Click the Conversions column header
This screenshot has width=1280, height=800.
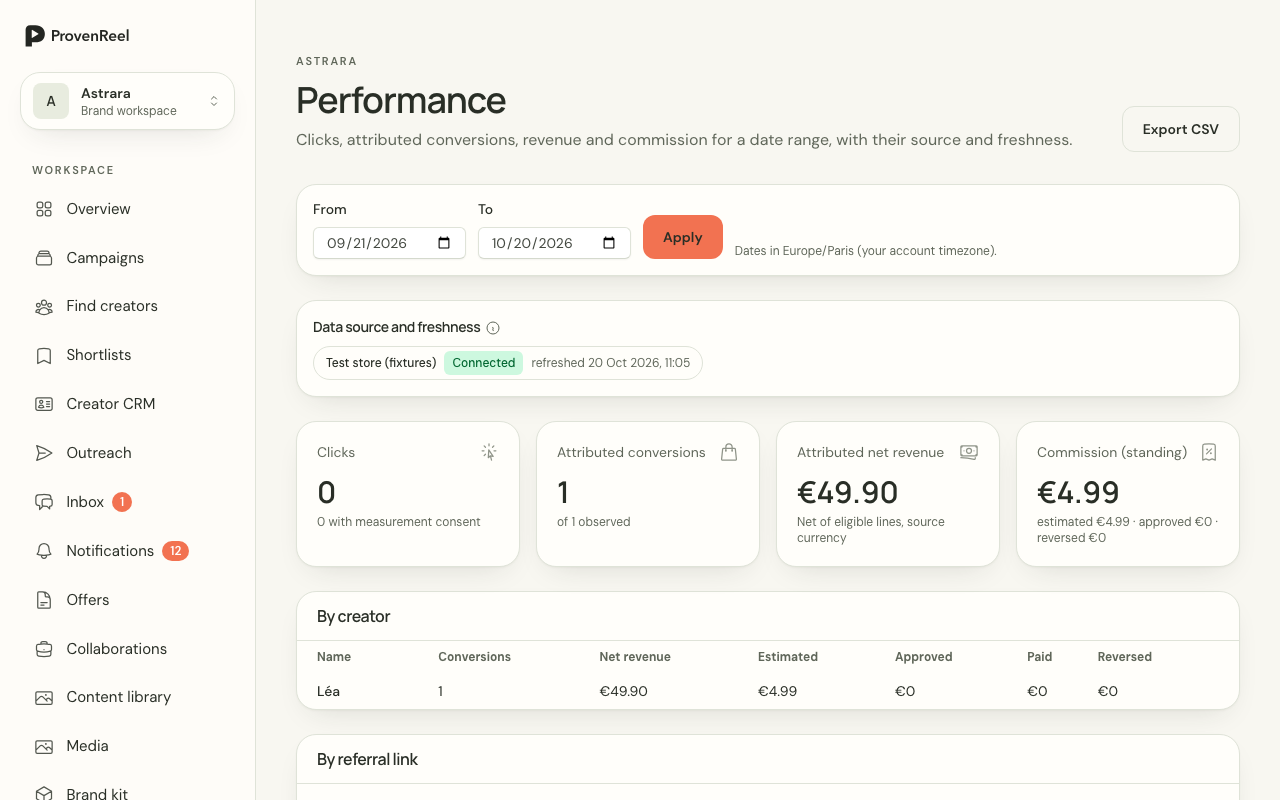474,657
